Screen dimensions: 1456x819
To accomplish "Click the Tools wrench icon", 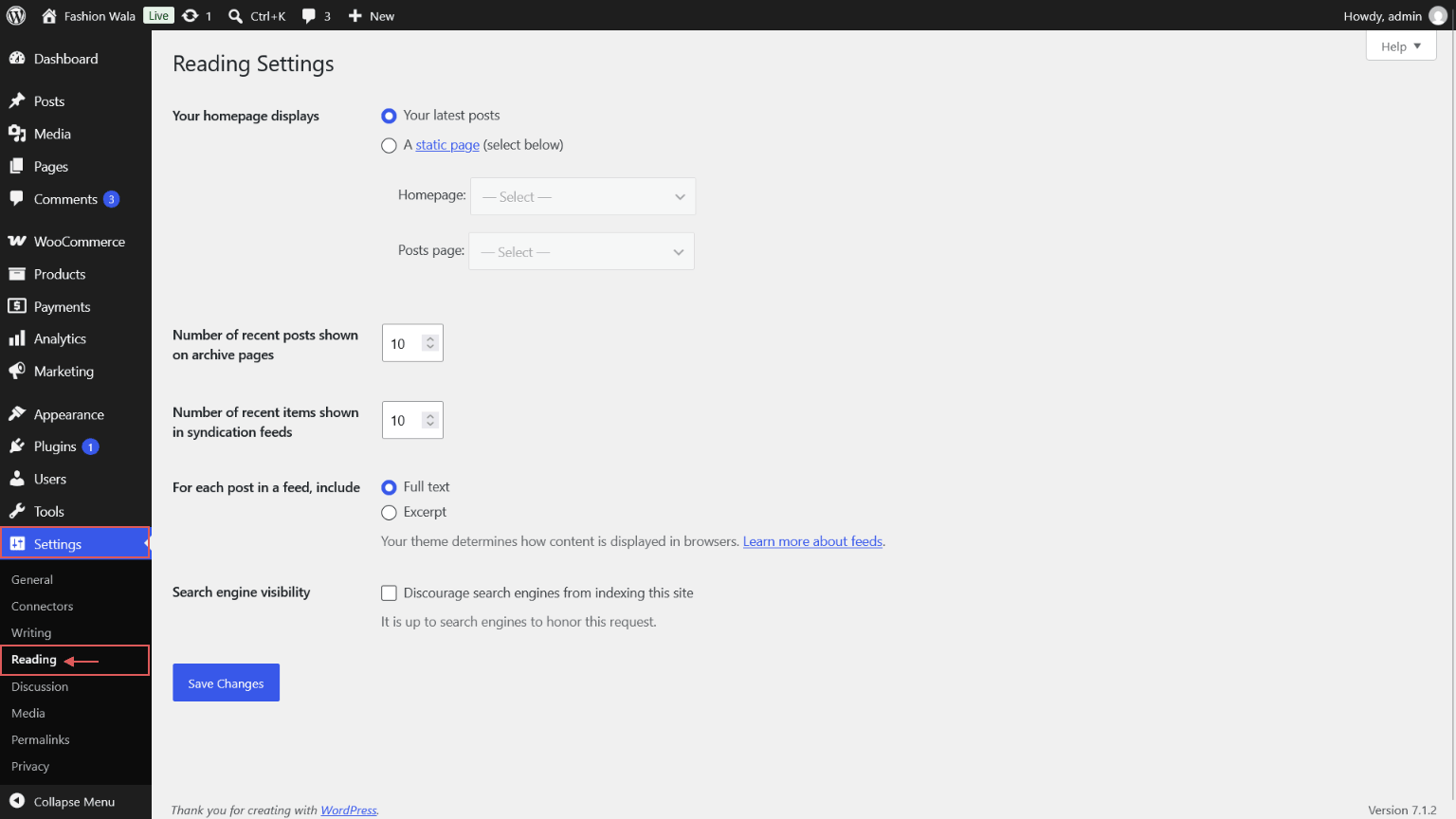I will (17, 511).
